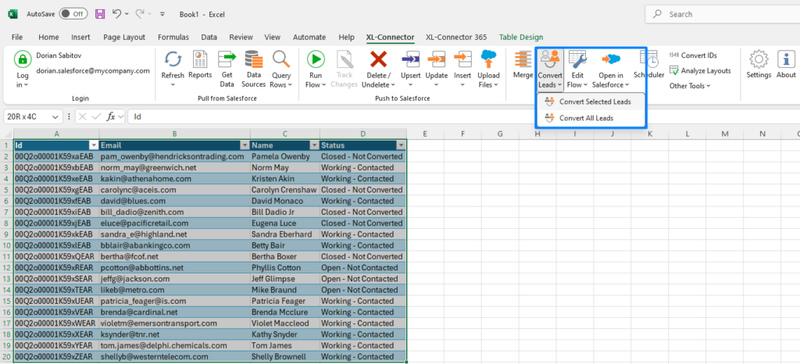This screenshot has height=364, width=800.
Task: Click the Open in Salesforce icon
Action: [x=611, y=59]
